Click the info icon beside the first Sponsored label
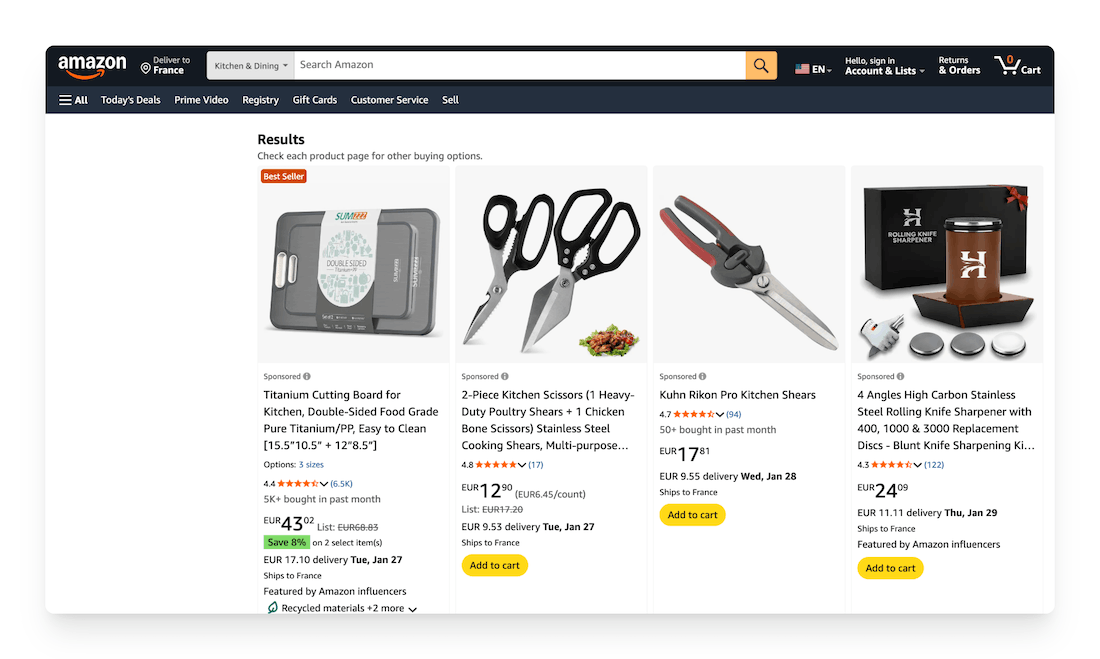The width and height of the screenshot is (1100, 659). 307,377
